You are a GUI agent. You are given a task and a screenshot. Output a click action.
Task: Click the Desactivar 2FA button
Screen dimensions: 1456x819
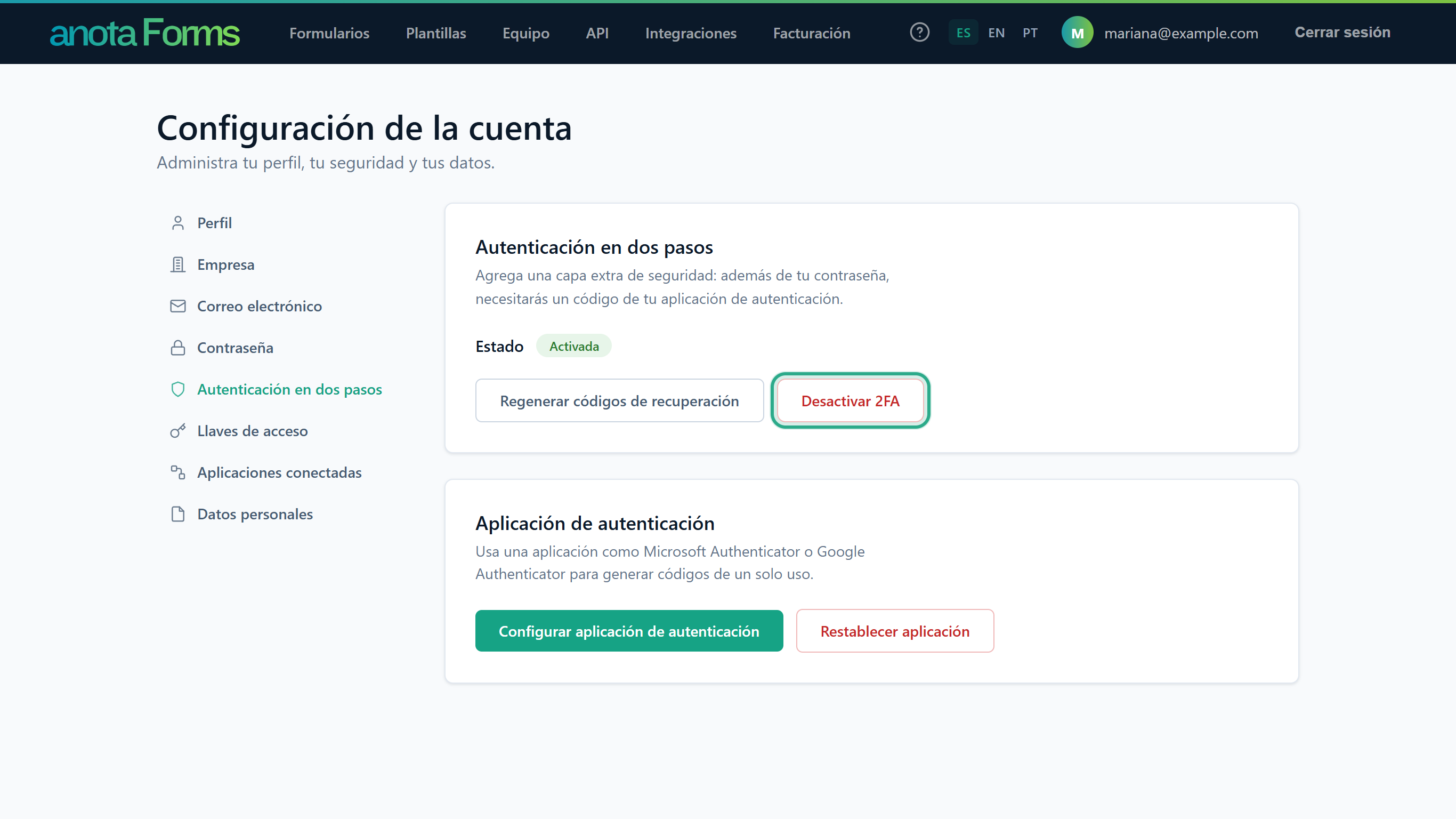tap(850, 400)
